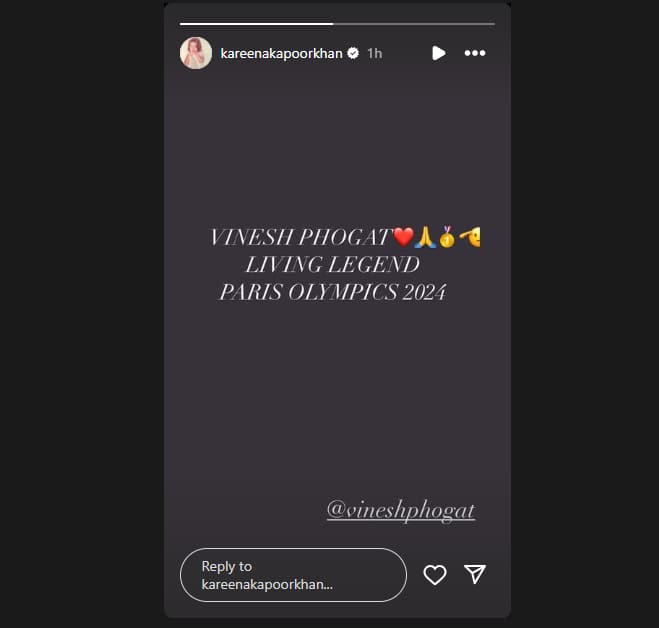Open kareenakapoorkhan's profile picture

[196, 53]
